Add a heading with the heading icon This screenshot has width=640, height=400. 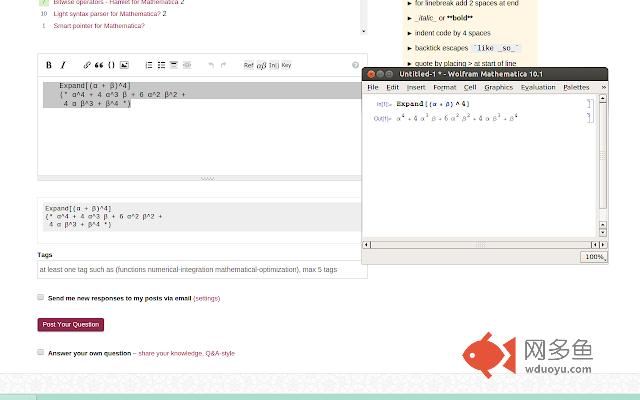(173, 65)
